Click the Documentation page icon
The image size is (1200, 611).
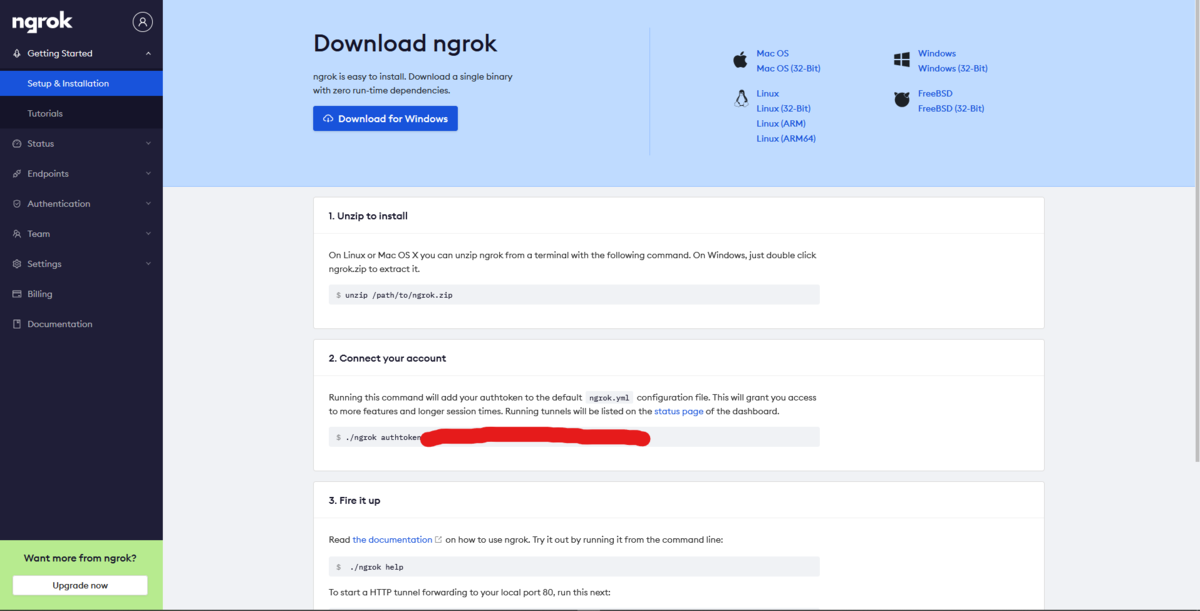tap(17, 324)
